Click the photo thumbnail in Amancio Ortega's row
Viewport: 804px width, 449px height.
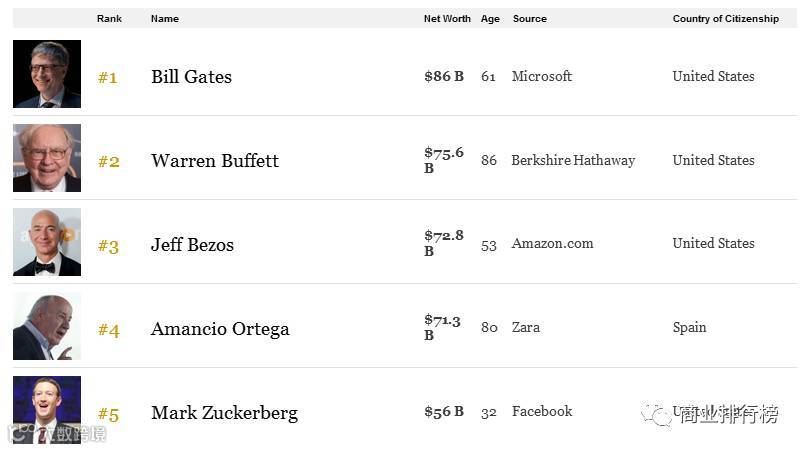(x=47, y=326)
